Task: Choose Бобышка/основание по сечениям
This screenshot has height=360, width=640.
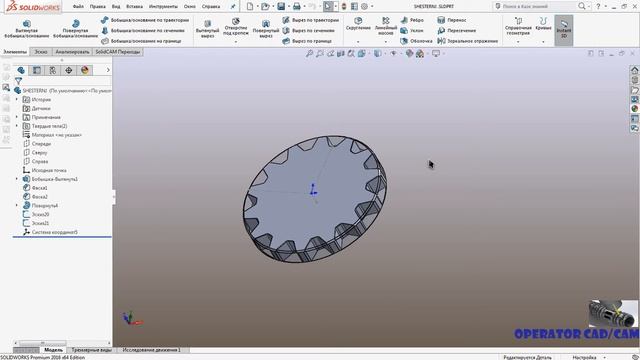Action: tap(143, 30)
